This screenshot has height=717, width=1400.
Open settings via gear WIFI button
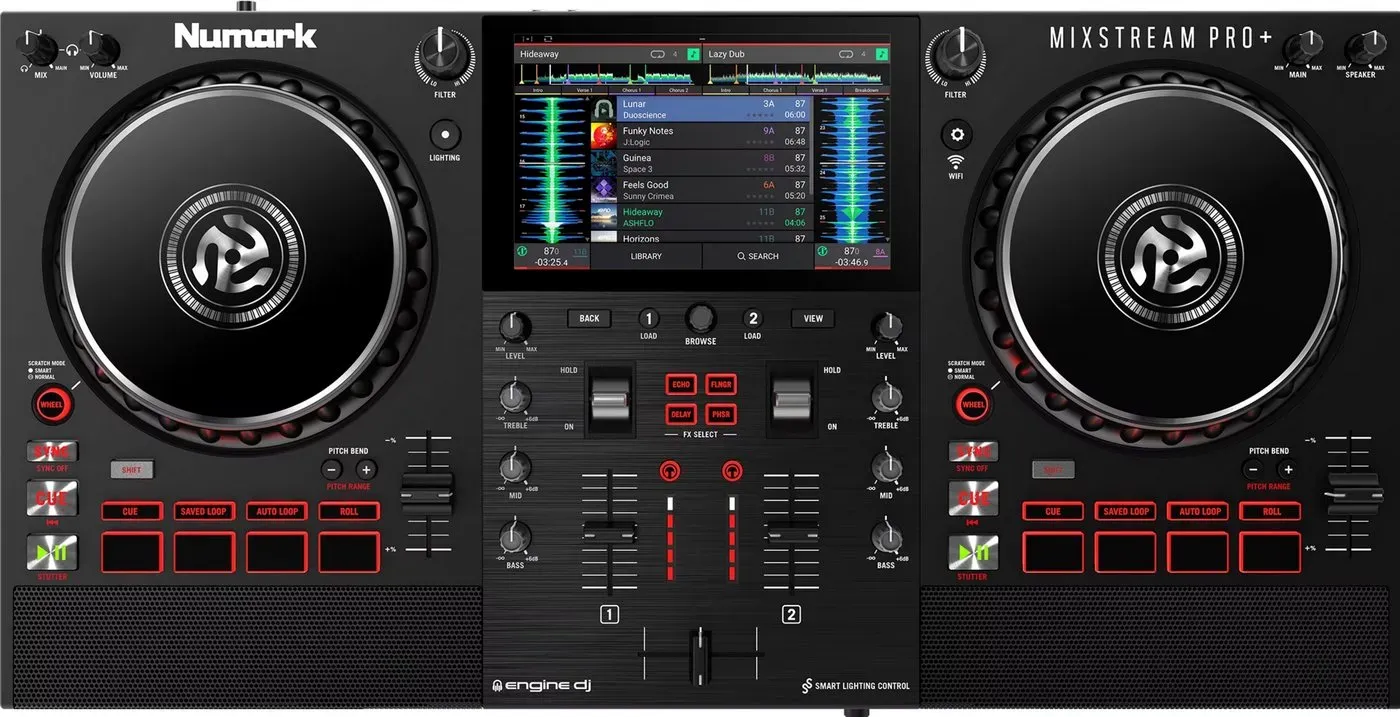click(x=956, y=135)
